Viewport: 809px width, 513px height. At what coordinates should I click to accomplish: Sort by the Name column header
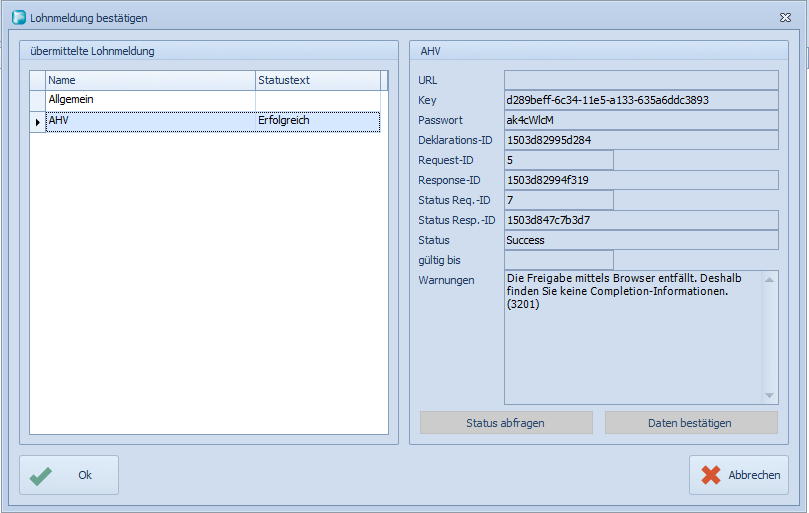150,80
